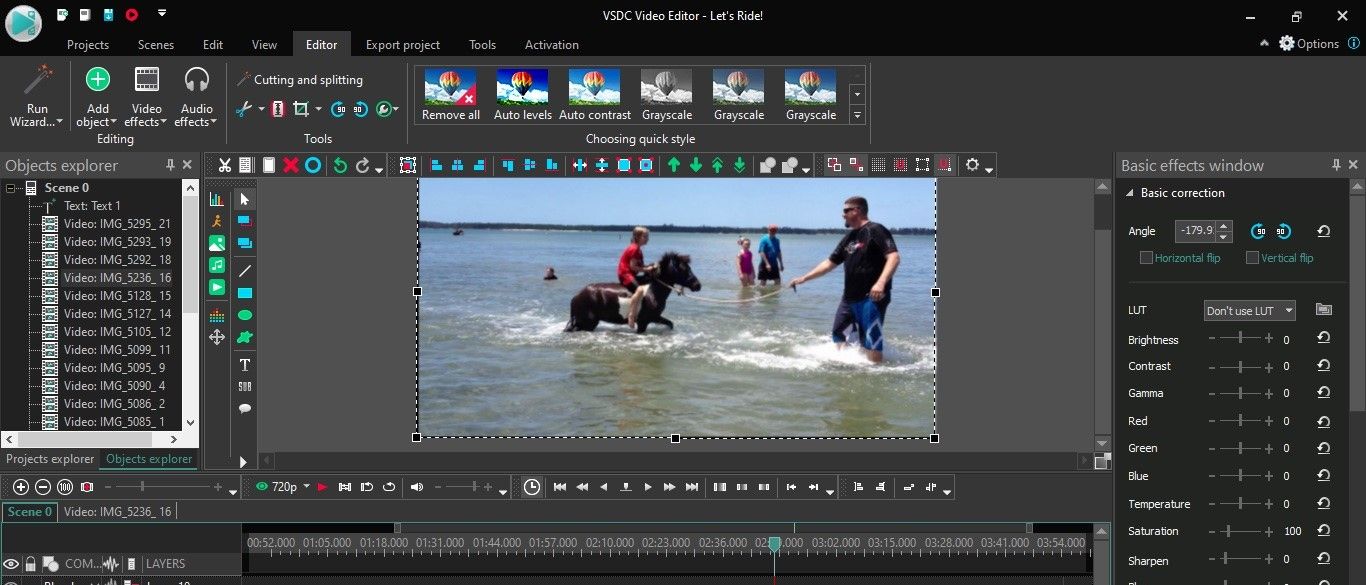
Task: Select the Ellipse drawing tool
Action: click(x=244, y=314)
